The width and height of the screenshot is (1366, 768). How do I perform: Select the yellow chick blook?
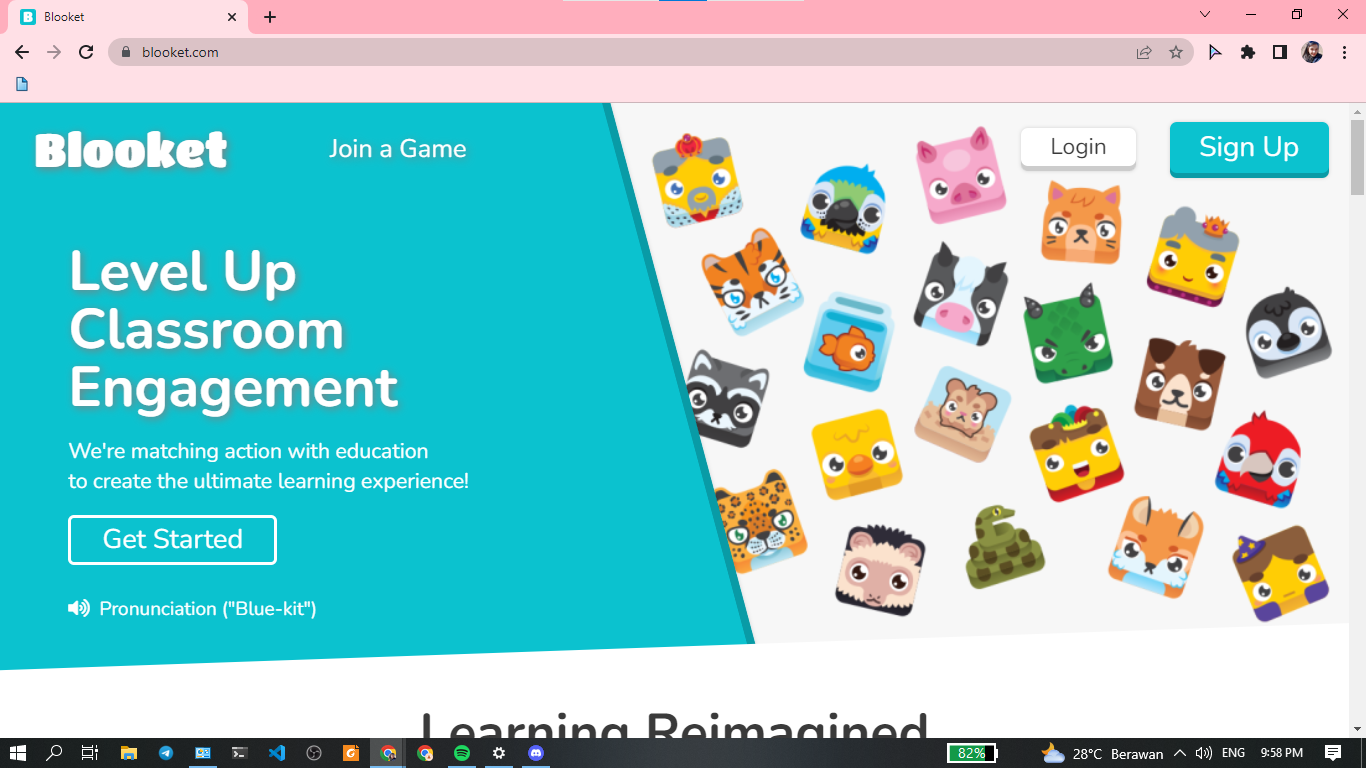click(856, 454)
